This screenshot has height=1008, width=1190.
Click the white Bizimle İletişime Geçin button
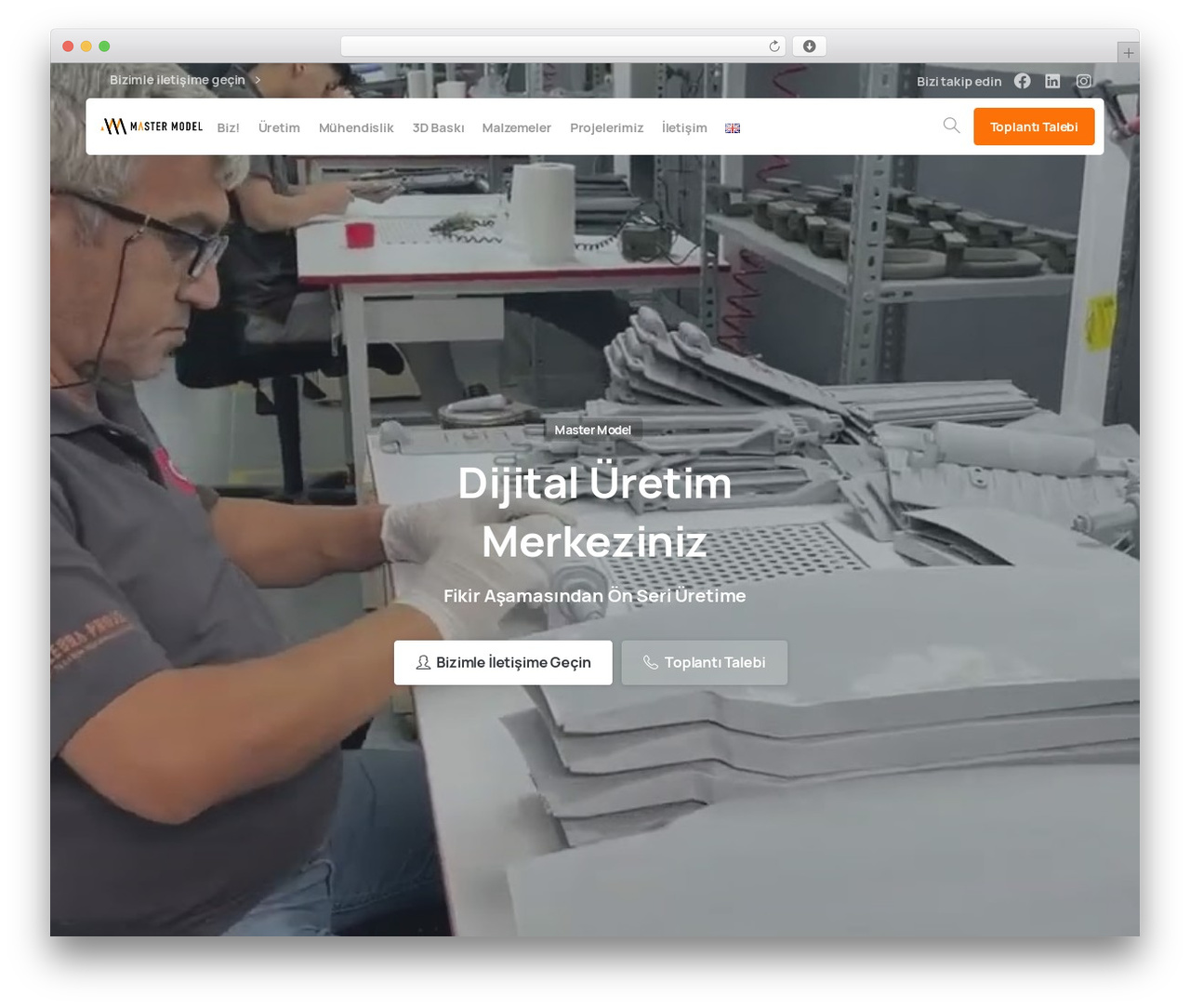pos(503,662)
